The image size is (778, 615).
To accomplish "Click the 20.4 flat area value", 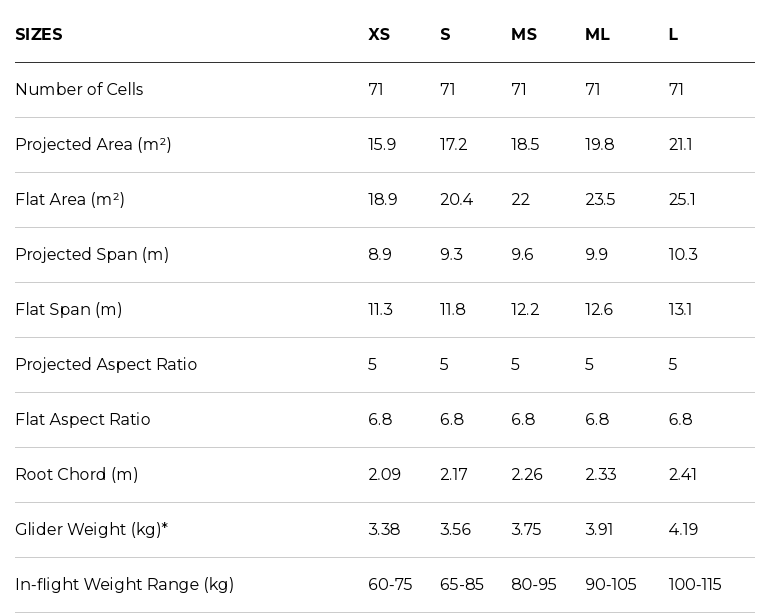I will (456, 200).
